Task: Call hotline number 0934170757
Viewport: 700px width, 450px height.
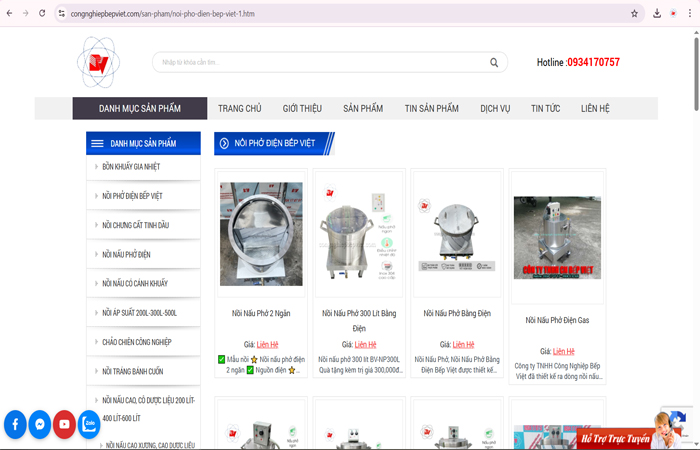Action: tap(593, 62)
